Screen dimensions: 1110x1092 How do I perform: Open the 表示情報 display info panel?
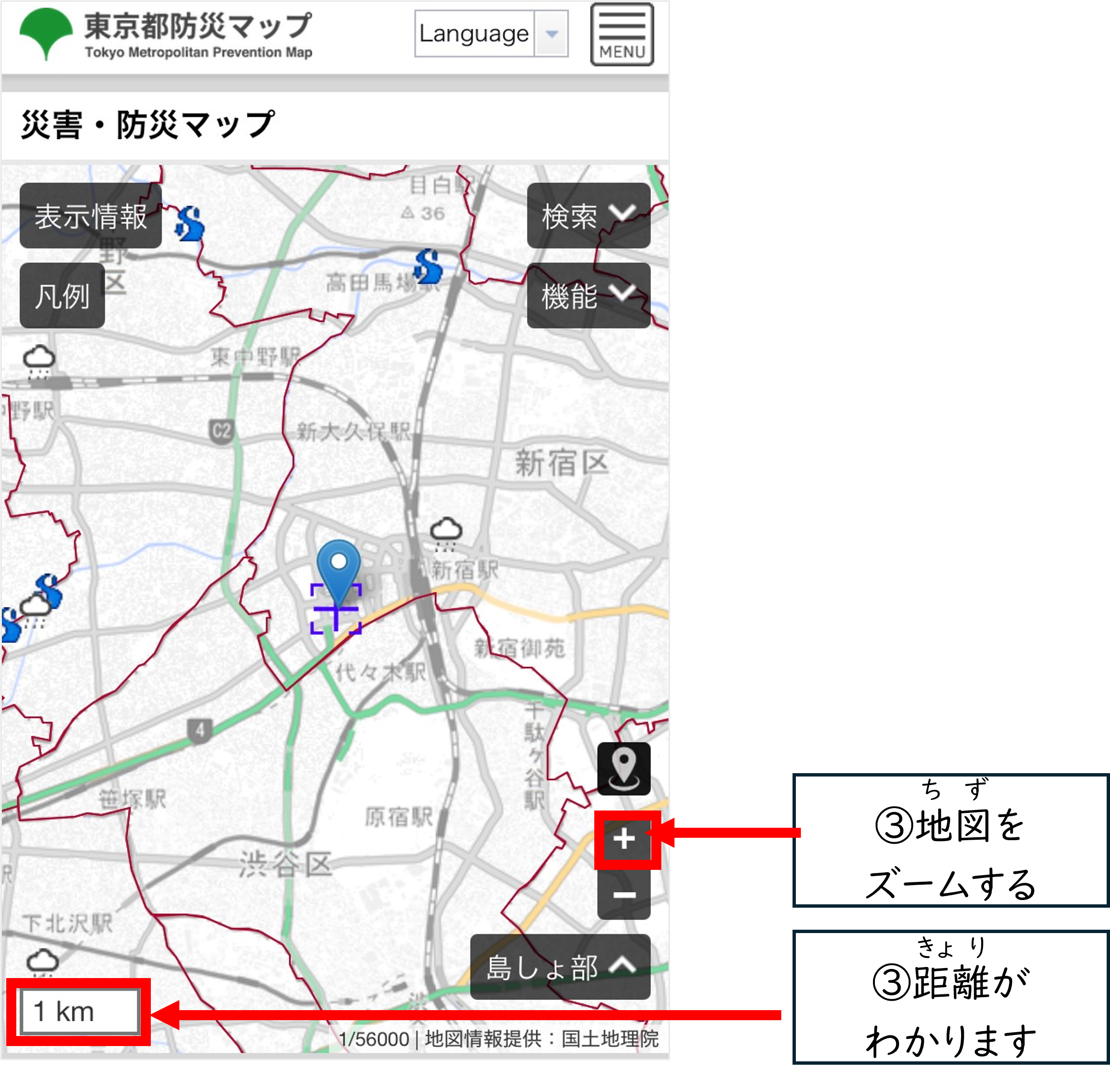[91, 215]
